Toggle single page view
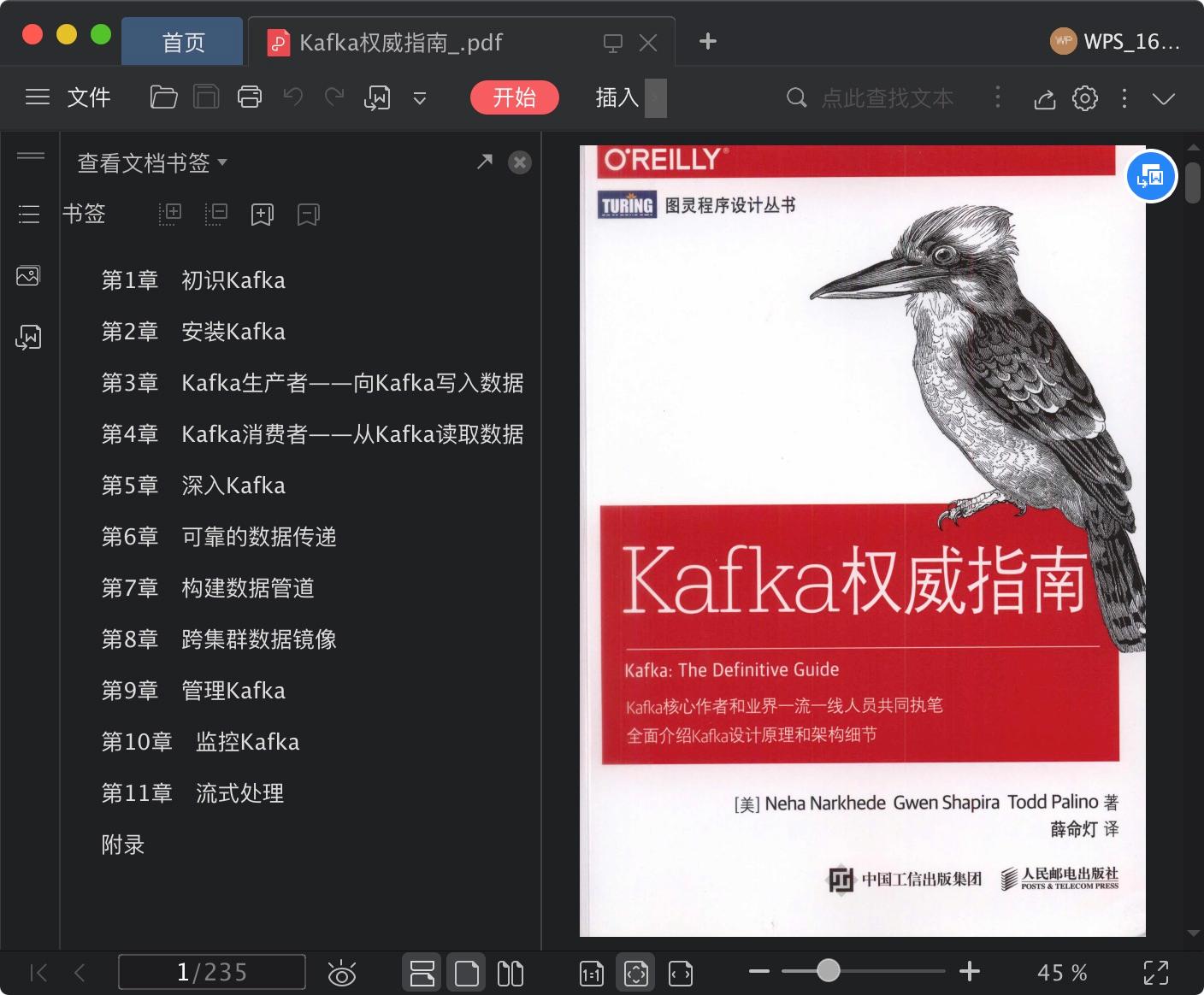The image size is (1204, 995). click(x=466, y=973)
